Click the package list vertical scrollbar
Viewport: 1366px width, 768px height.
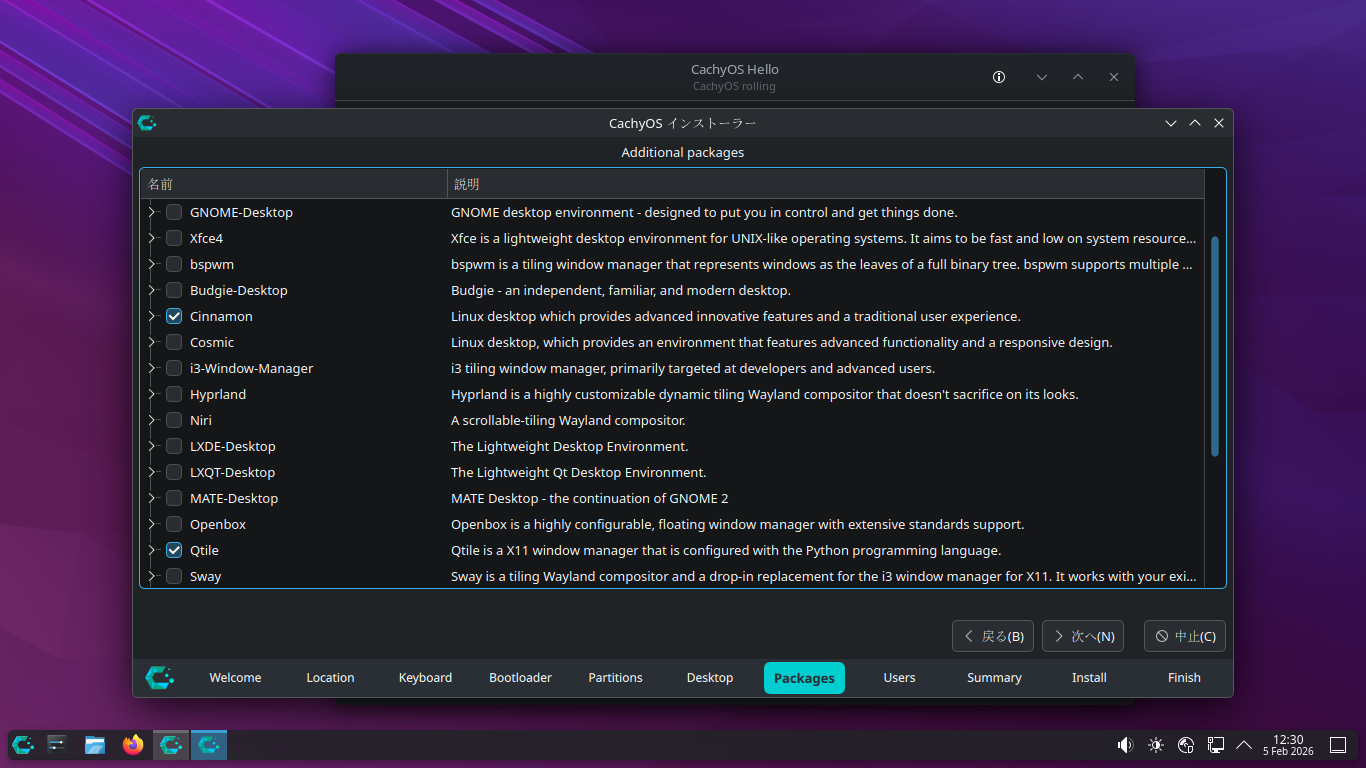point(1215,347)
